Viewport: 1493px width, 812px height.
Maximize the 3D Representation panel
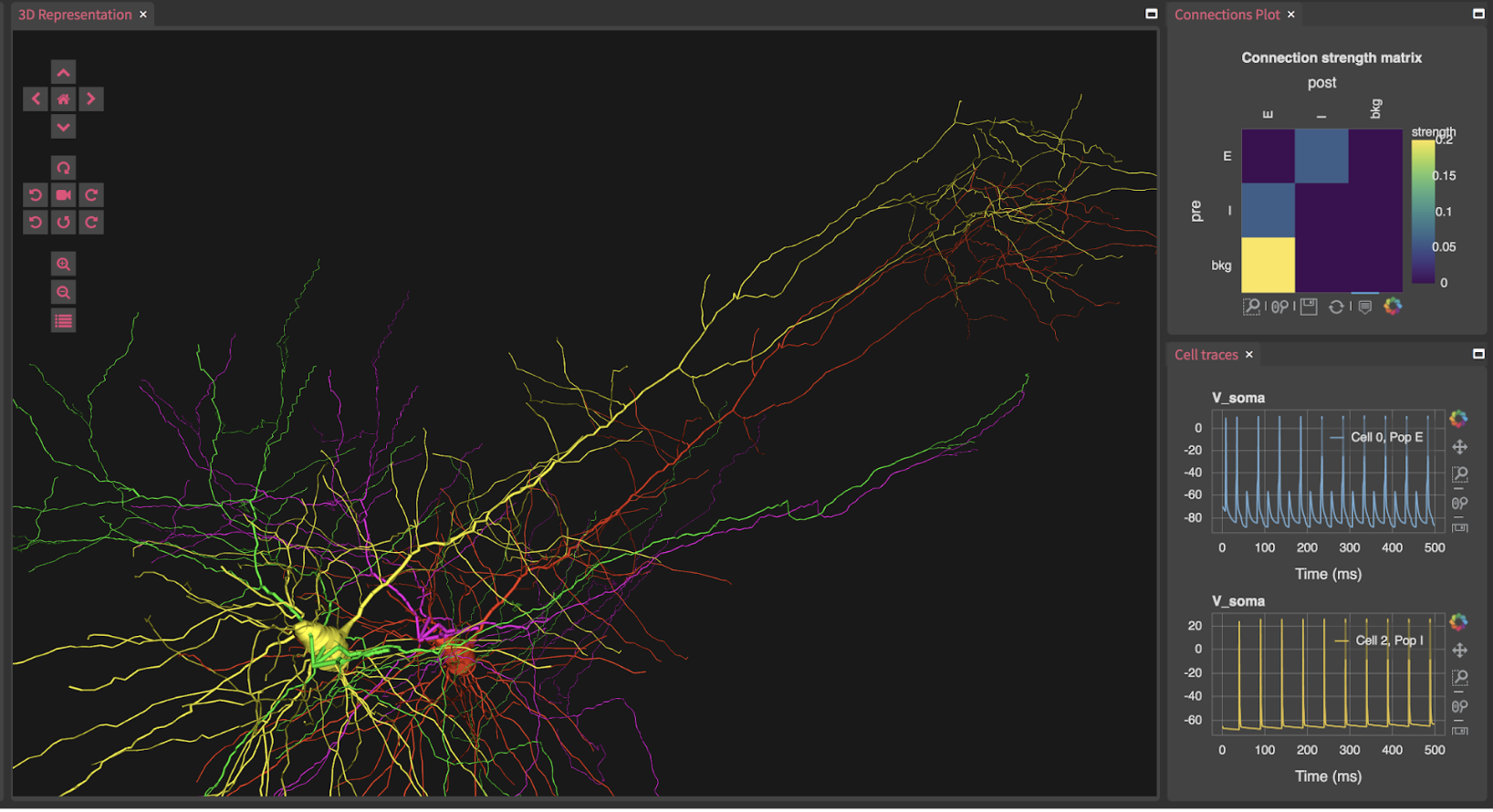[x=1151, y=14]
